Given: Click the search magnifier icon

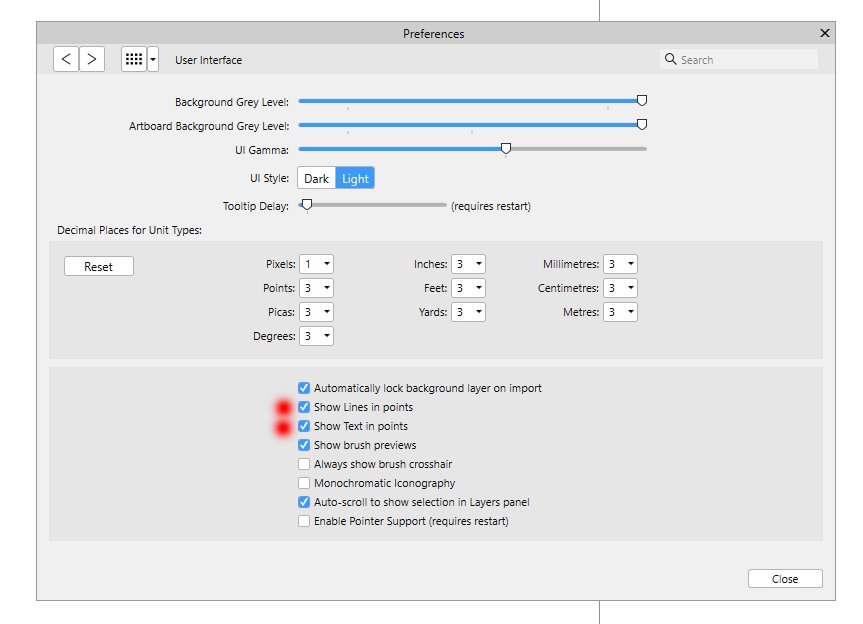Looking at the screenshot, I should [x=670, y=59].
